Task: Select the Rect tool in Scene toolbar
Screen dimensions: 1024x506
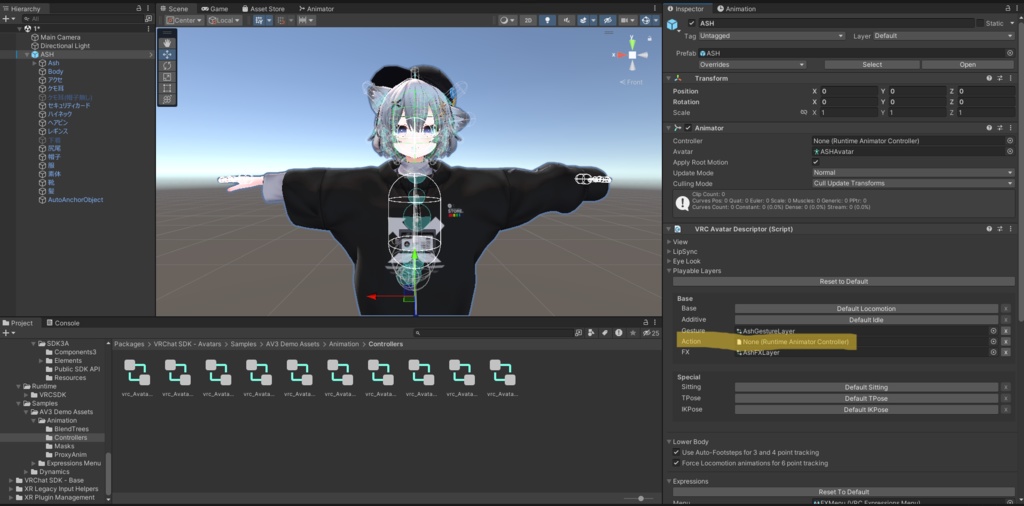Action: [x=167, y=87]
